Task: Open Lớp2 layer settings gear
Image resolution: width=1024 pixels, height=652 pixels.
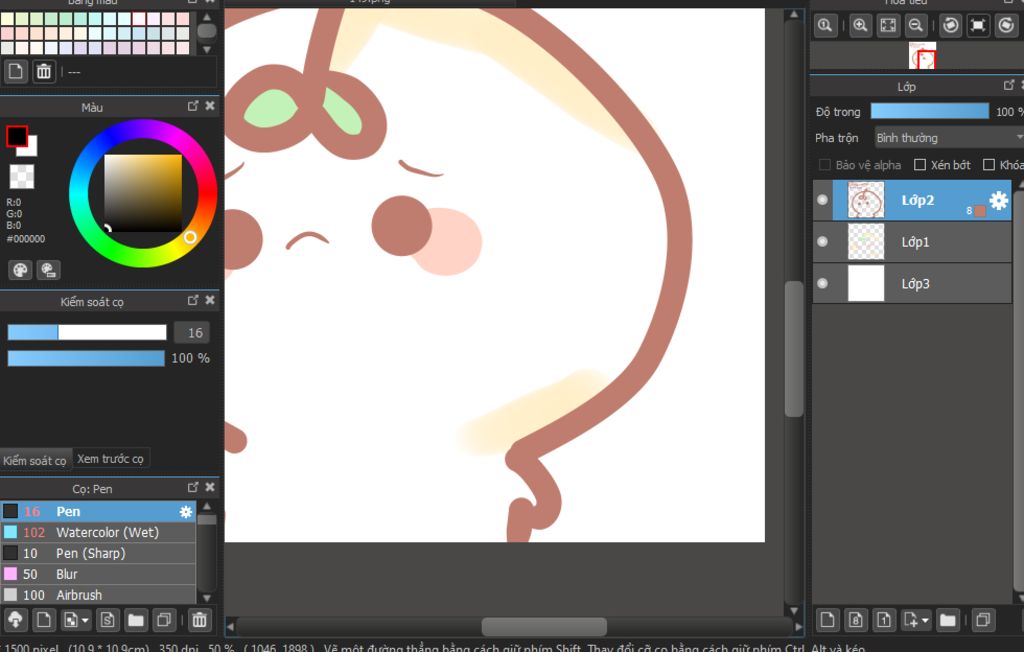Action: 999,200
